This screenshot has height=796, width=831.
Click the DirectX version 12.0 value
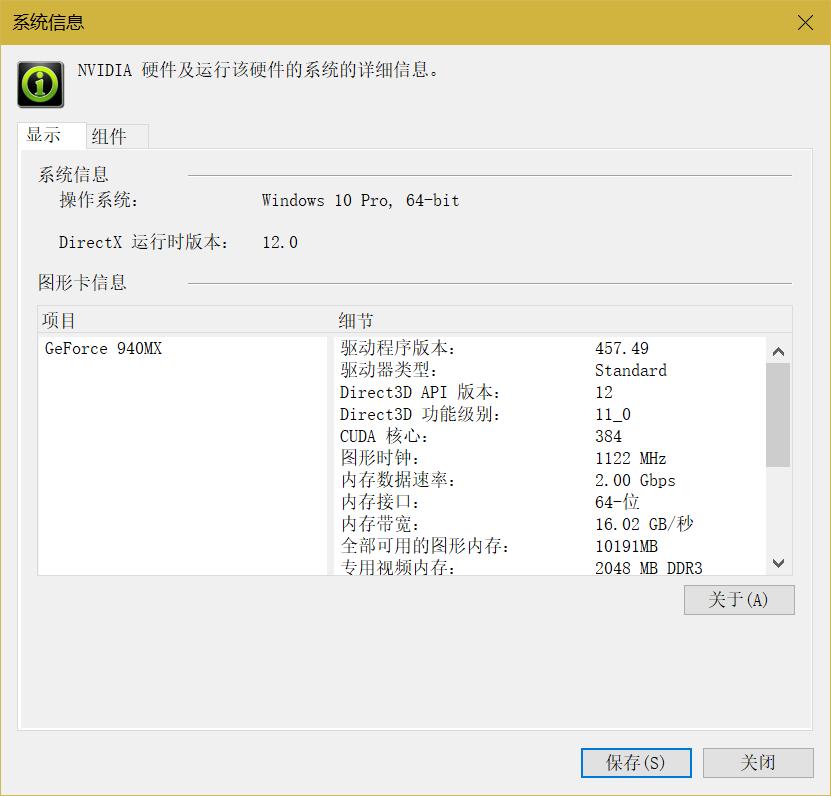pyautogui.click(x=280, y=242)
